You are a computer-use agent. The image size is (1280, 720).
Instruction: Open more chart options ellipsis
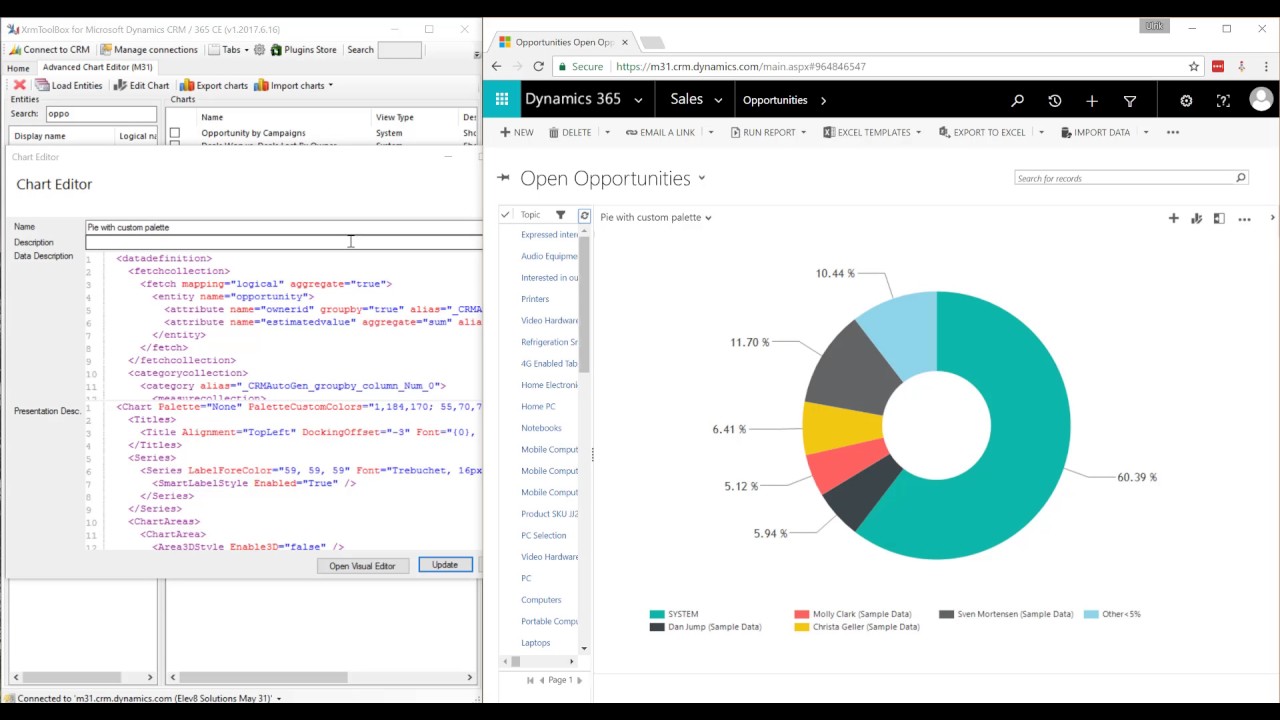[1244, 219]
